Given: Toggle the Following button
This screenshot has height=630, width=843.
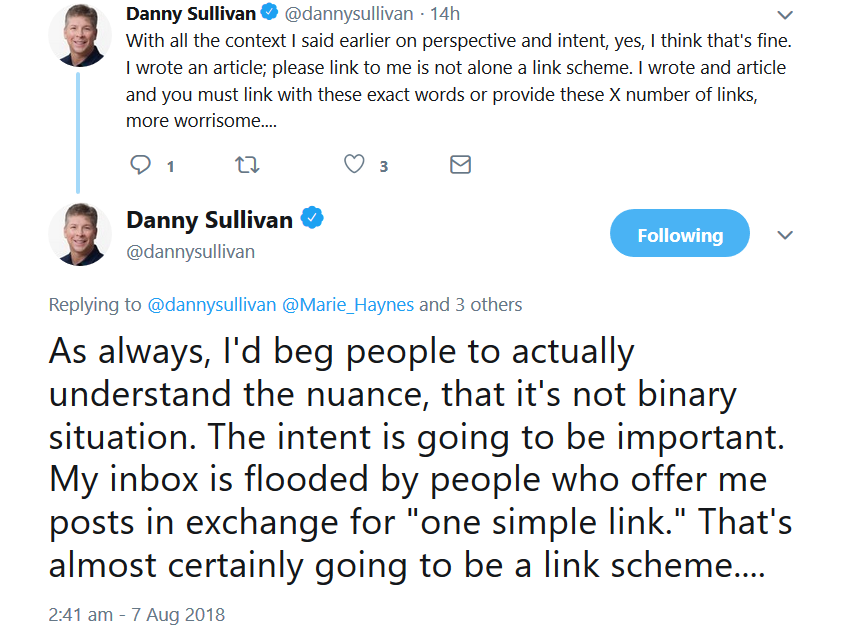Looking at the screenshot, I should click(x=679, y=235).
